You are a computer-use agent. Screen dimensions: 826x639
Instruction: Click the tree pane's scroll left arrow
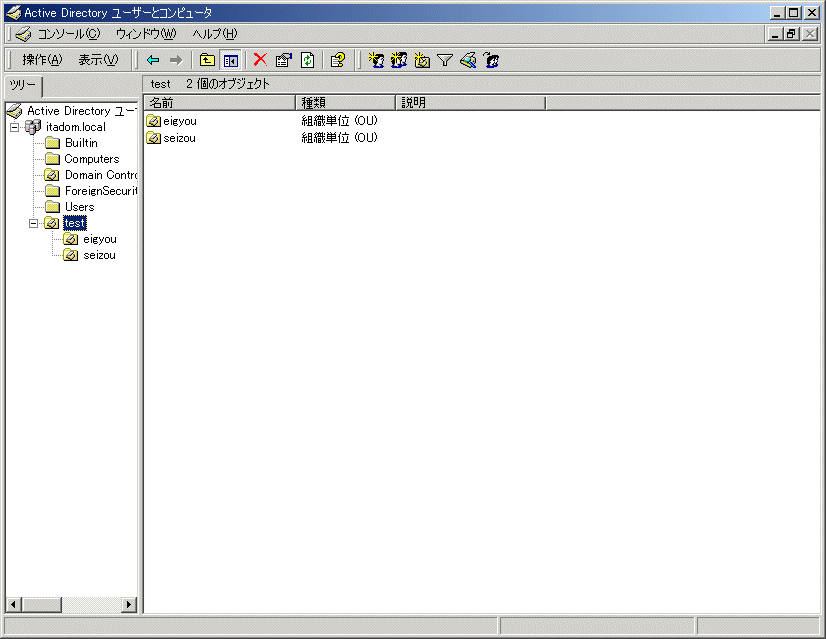click(14, 604)
